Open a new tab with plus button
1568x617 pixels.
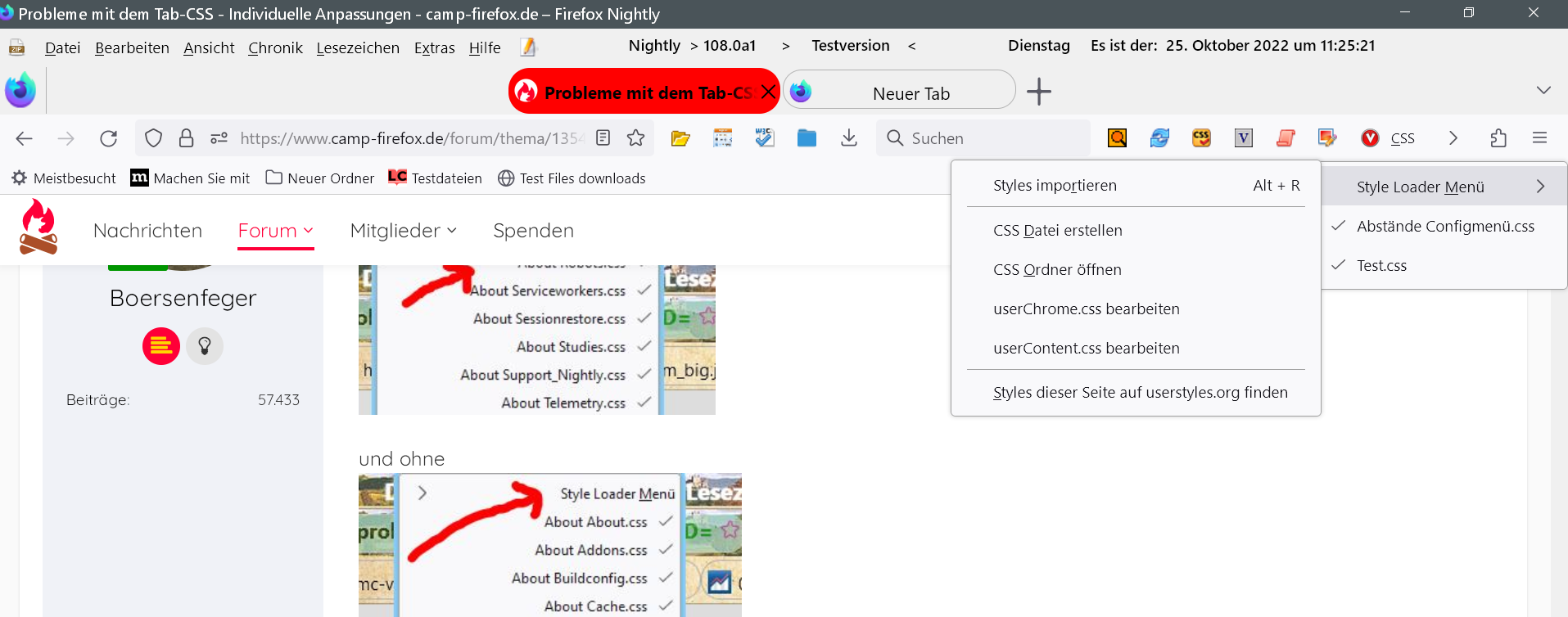coord(1038,91)
